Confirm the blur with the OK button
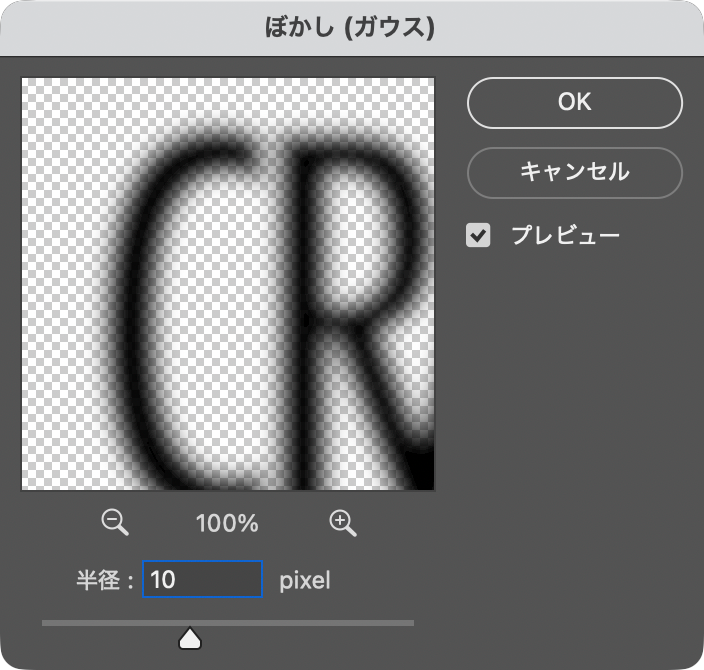 click(574, 102)
